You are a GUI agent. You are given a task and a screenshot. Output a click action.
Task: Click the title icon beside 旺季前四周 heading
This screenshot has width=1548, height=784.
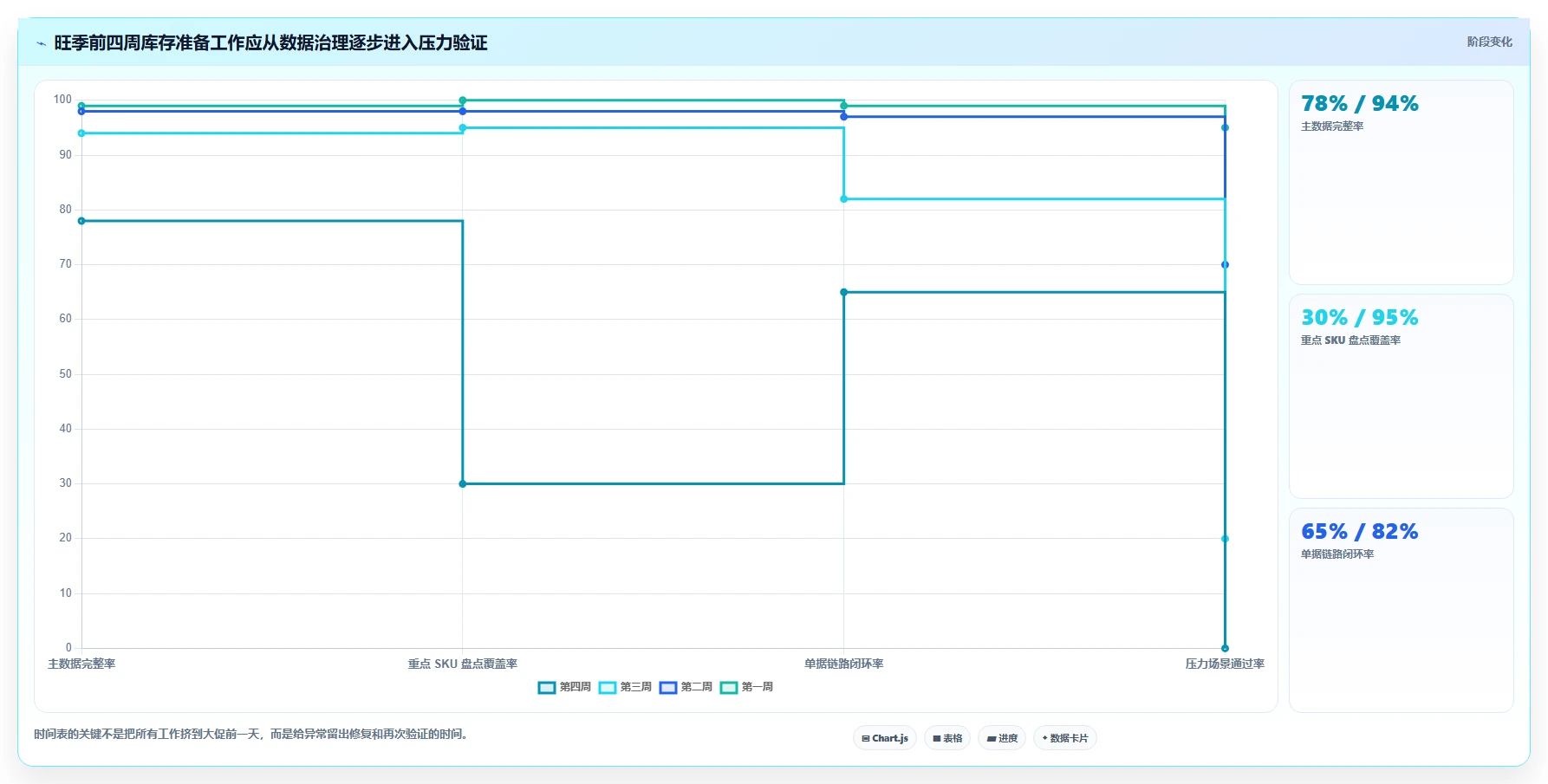[x=41, y=43]
